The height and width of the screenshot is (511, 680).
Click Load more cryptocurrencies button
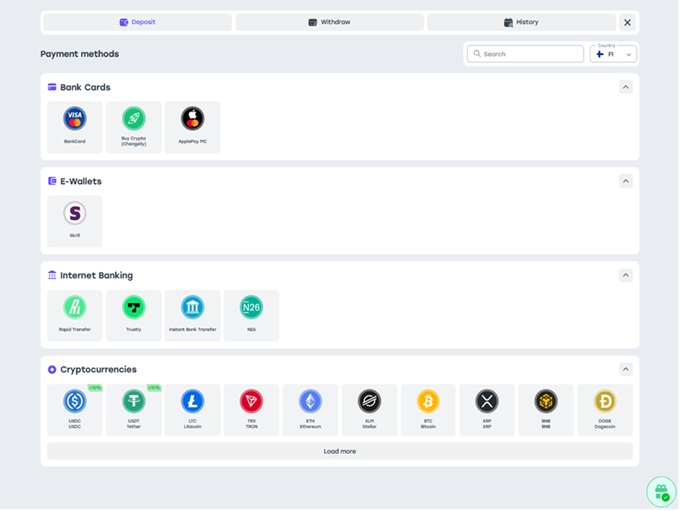click(x=339, y=451)
